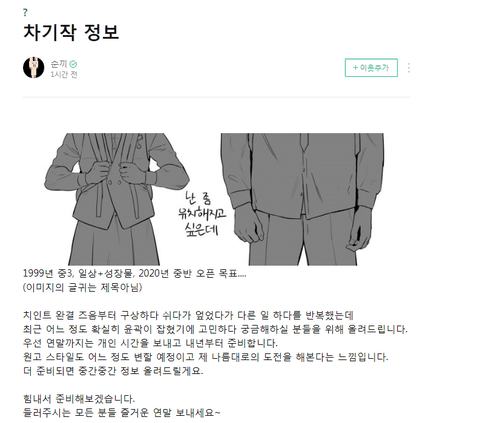Open the author name 순끼
480x423 pixels.
(x=59, y=64)
